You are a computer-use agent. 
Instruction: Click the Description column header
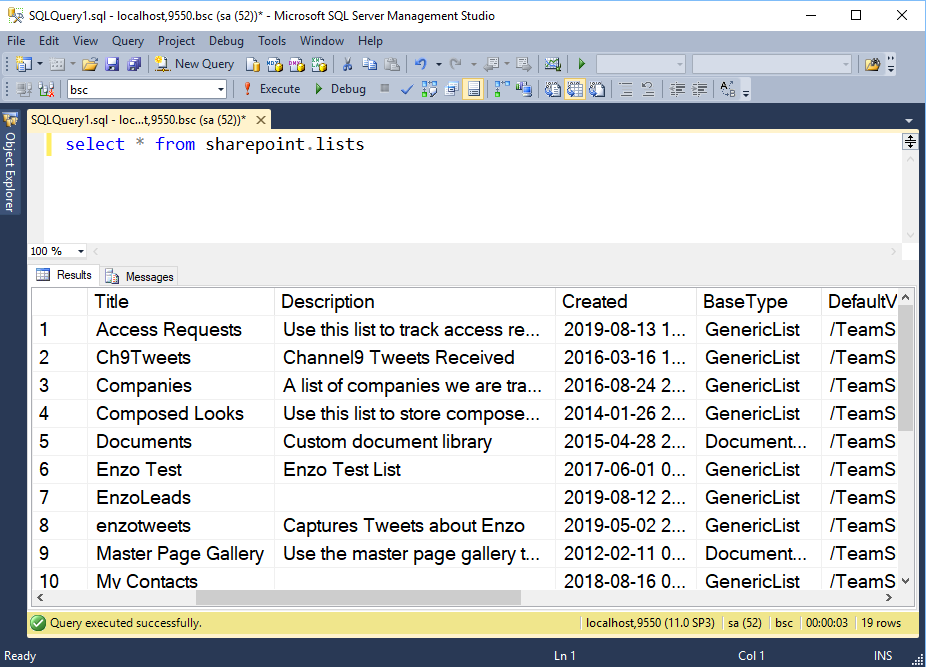click(x=415, y=301)
